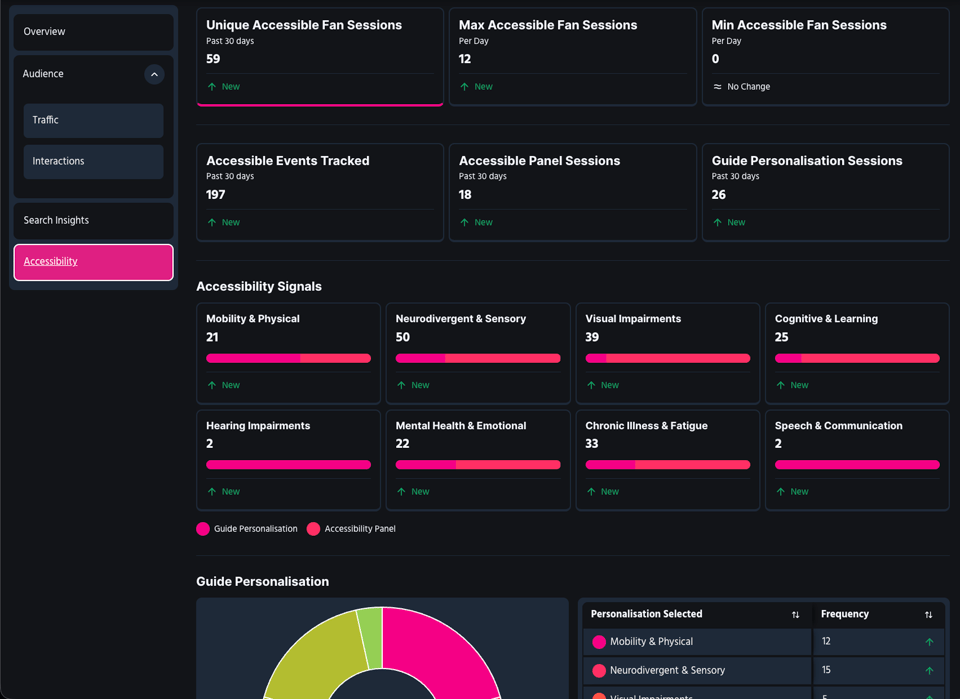
Task: Click the Guide Personalisation legend swatch
Action: coord(203,529)
